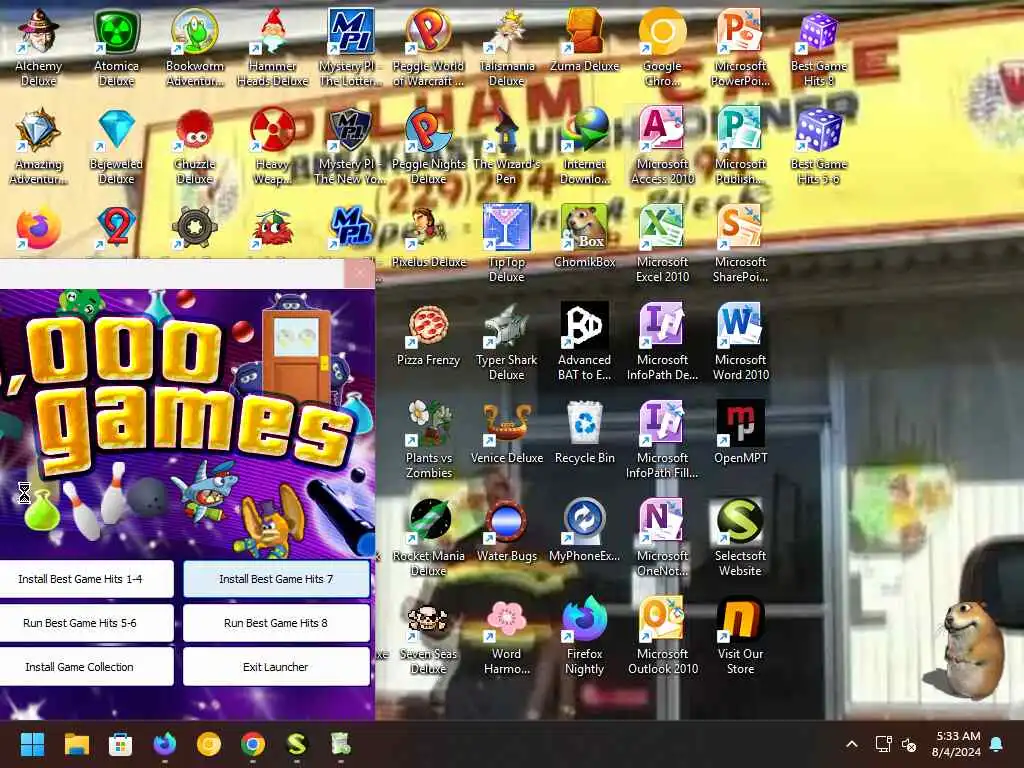Select the OpenMPT desktop icon
The height and width of the screenshot is (768, 1024).
click(x=741, y=432)
